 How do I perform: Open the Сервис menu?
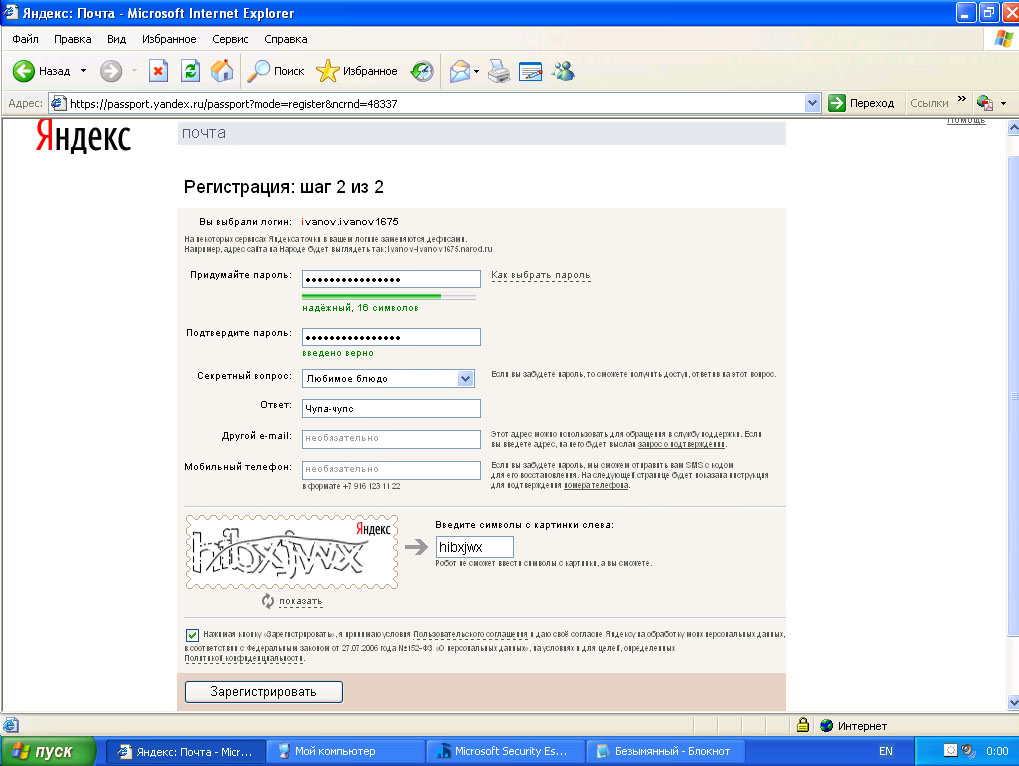point(230,39)
